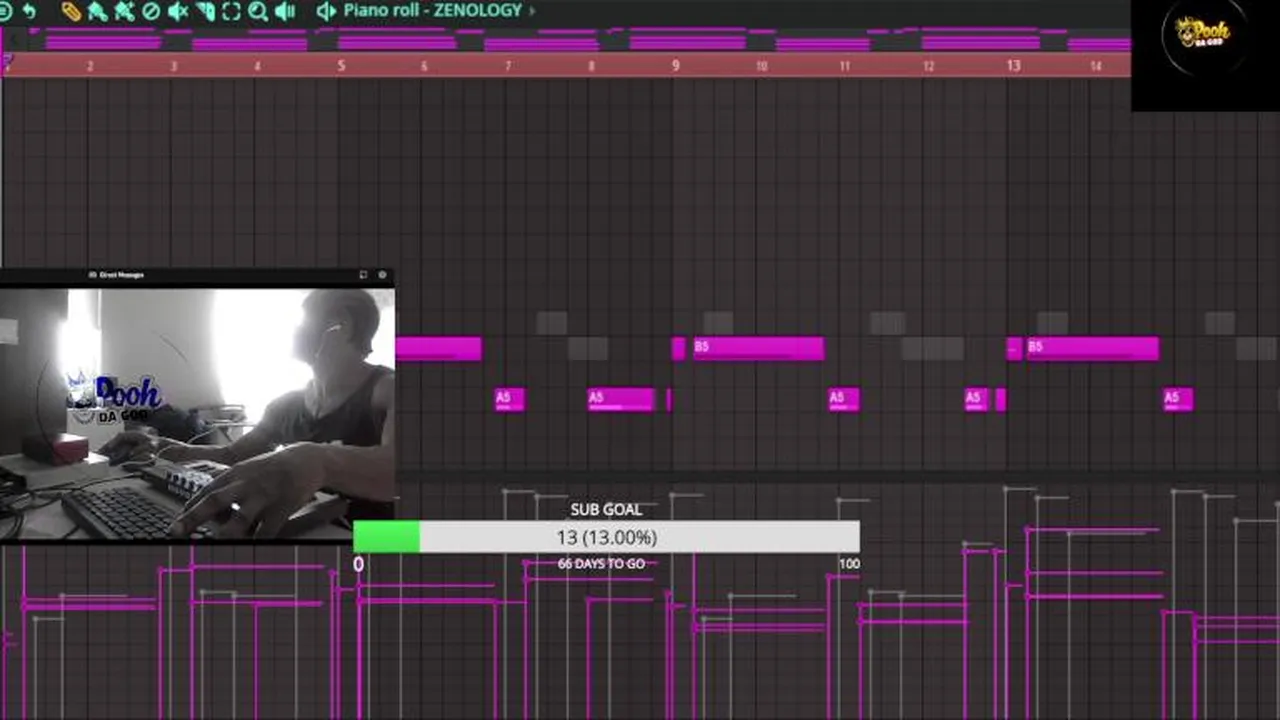The width and height of the screenshot is (1280, 720).
Task: Jump to bar 8 on the timeline
Action: click(x=591, y=66)
